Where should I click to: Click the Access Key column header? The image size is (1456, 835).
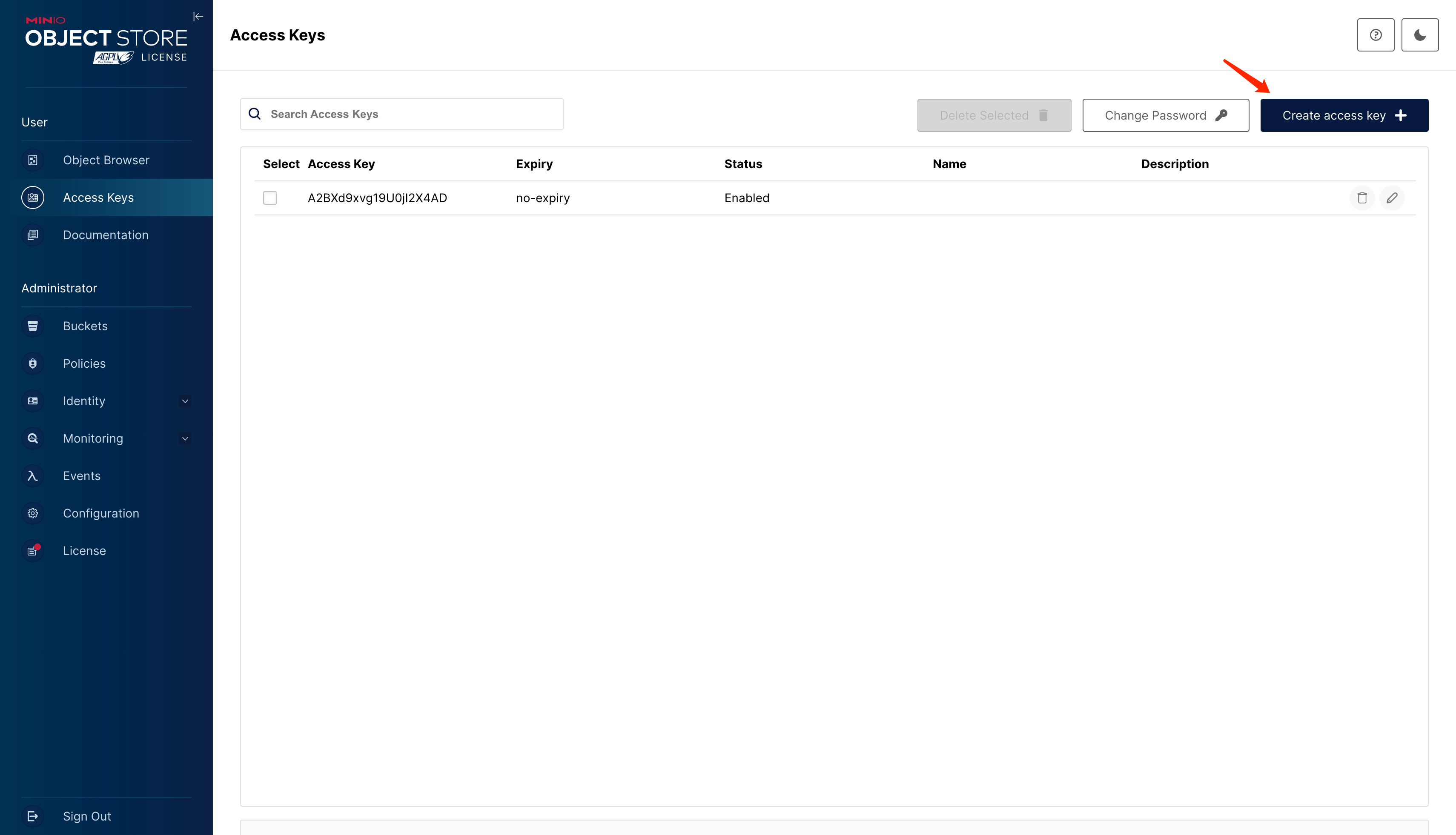click(341, 164)
